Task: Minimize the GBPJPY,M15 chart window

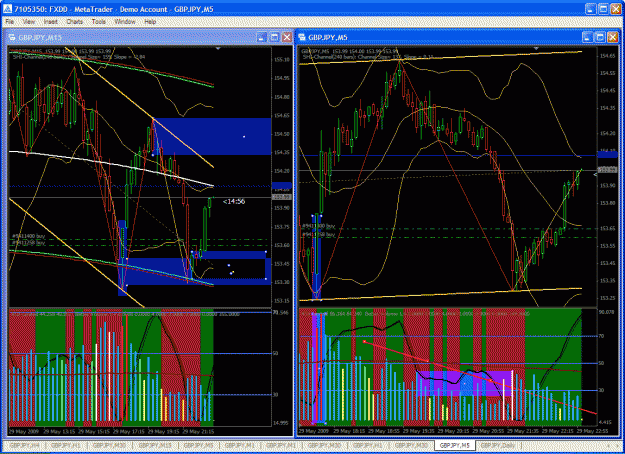Action: tap(261, 37)
